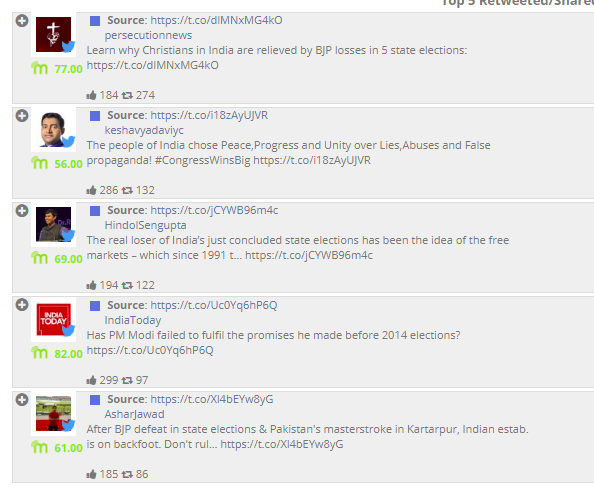Click the green influence score icon beside 77.00
Viewport: 594px width, 494px height.
click(39, 68)
